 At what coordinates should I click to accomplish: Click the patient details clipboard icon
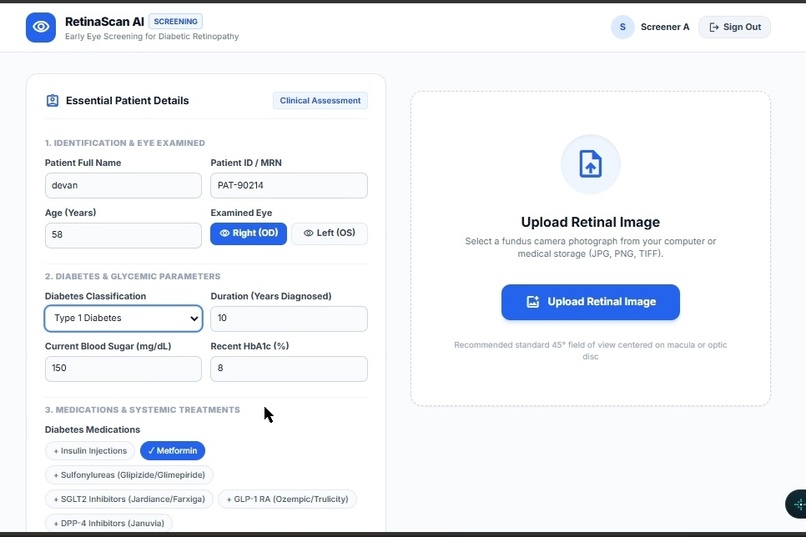(x=52, y=101)
